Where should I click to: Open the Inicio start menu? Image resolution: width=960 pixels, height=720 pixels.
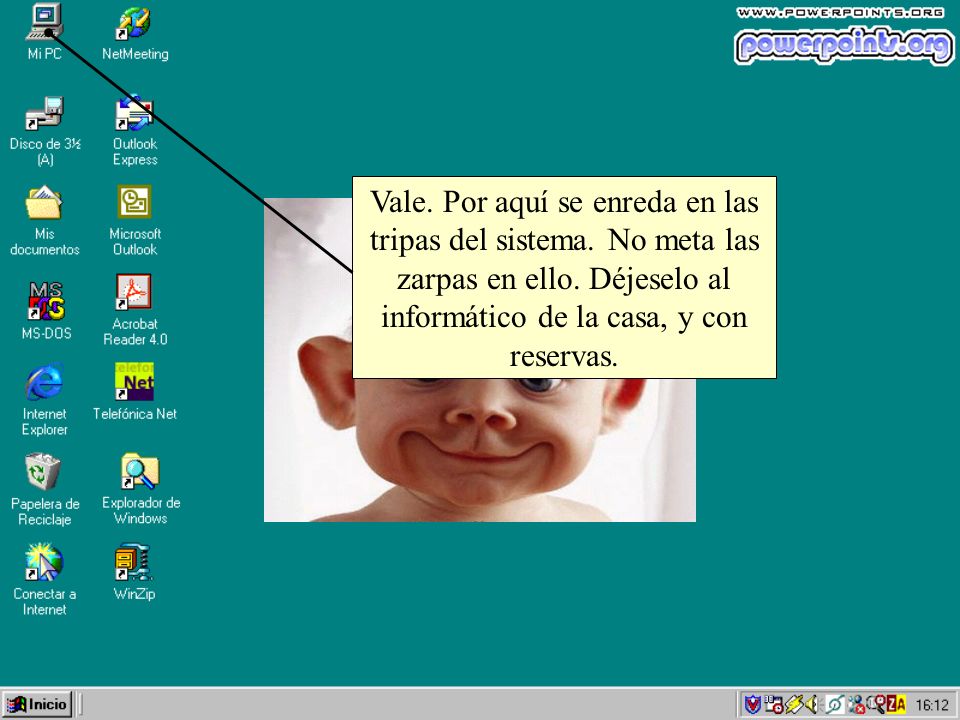click(37, 704)
